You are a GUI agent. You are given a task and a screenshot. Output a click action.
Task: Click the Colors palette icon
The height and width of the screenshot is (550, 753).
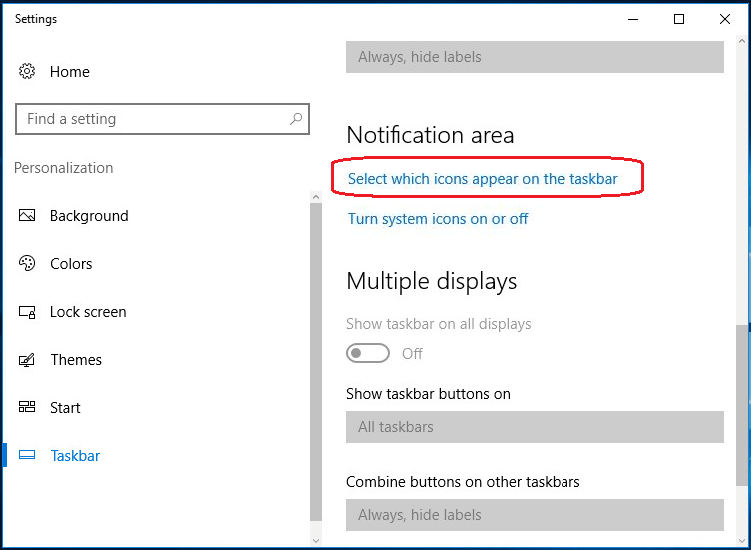tap(28, 264)
